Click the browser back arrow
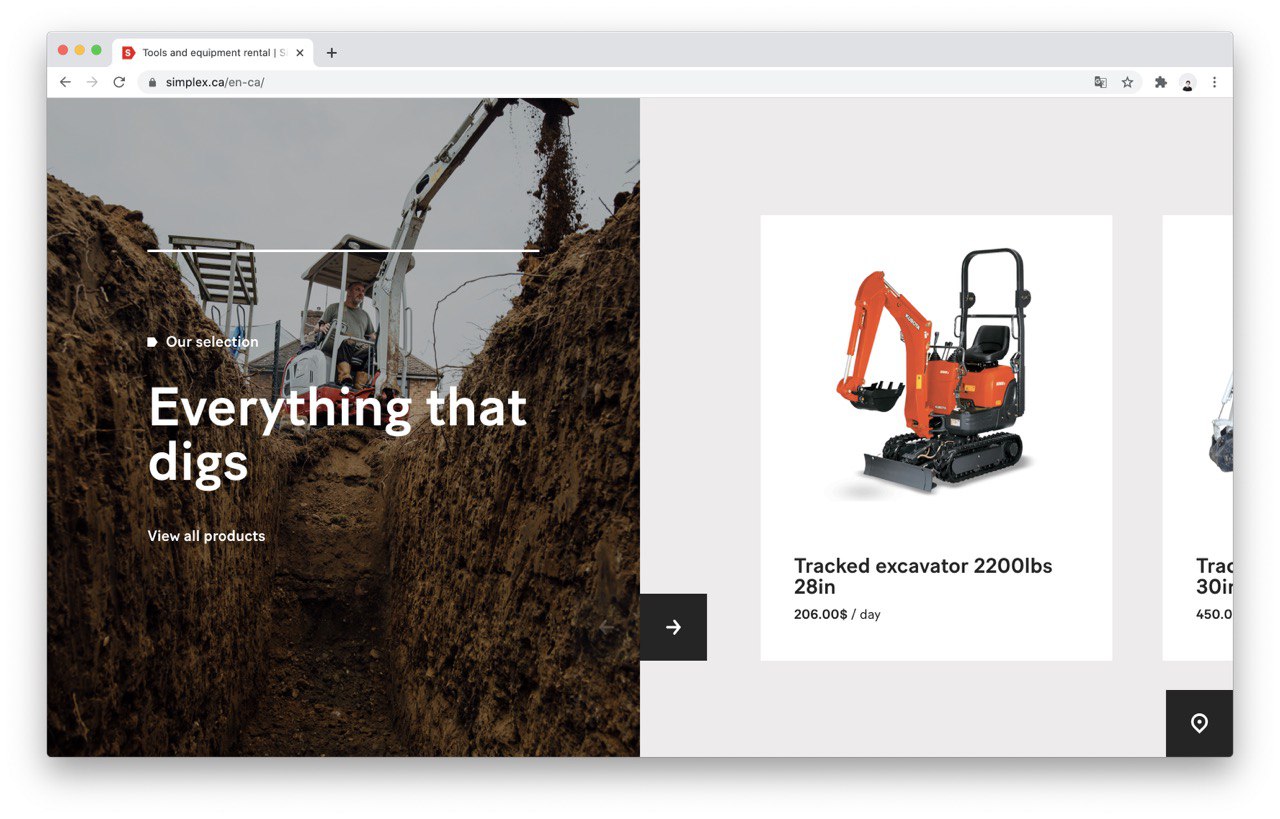Image resolution: width=1280 pixels, height=819 pixels. click(x=65, y=82)
